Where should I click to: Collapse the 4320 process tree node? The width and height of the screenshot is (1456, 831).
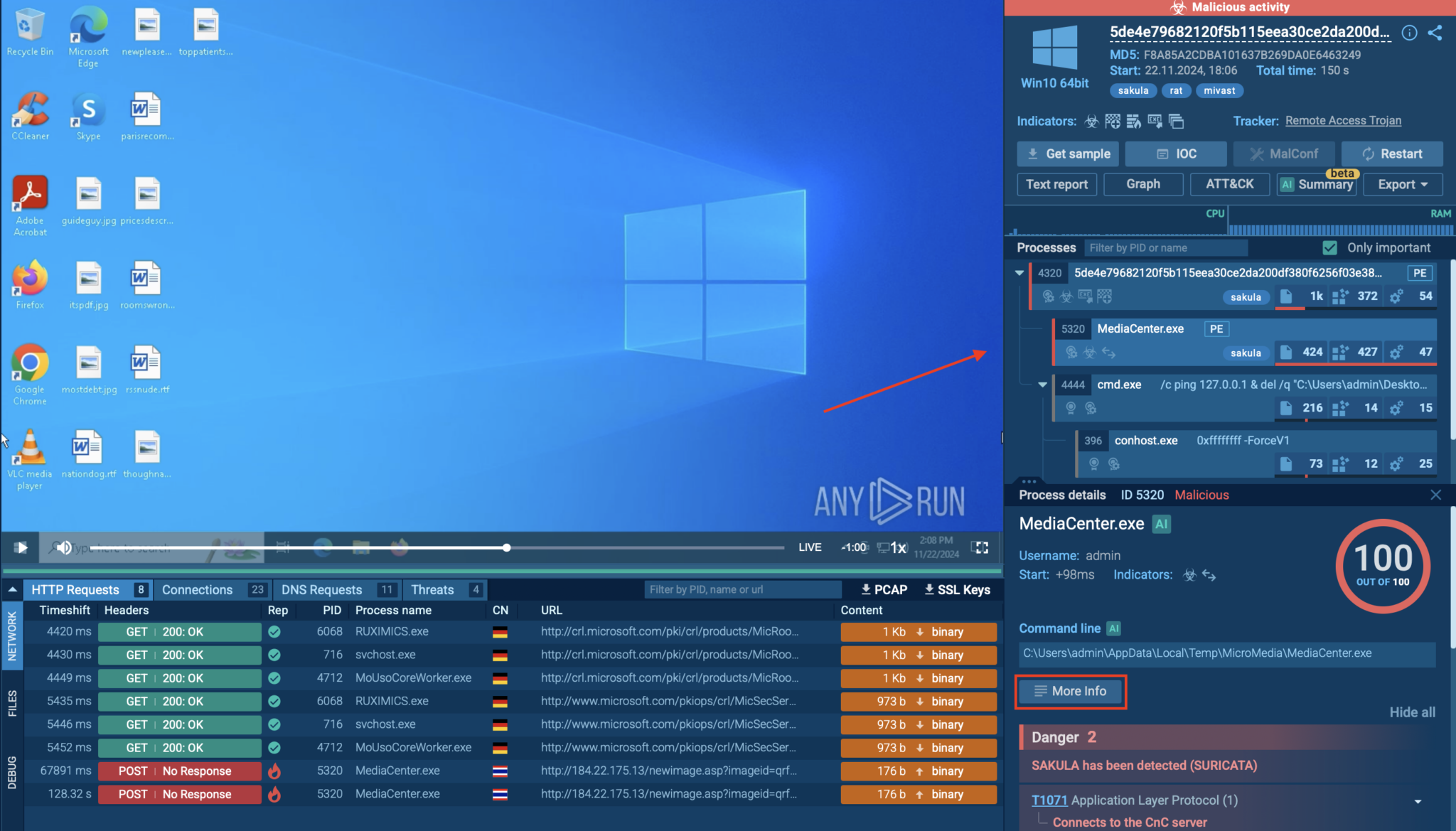tap(1019, 272)
